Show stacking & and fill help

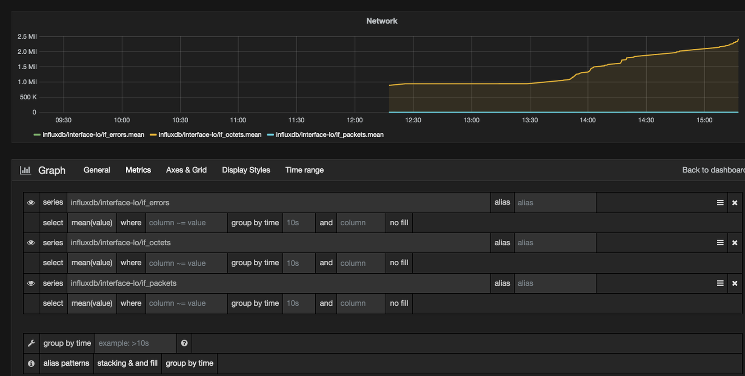127,363
